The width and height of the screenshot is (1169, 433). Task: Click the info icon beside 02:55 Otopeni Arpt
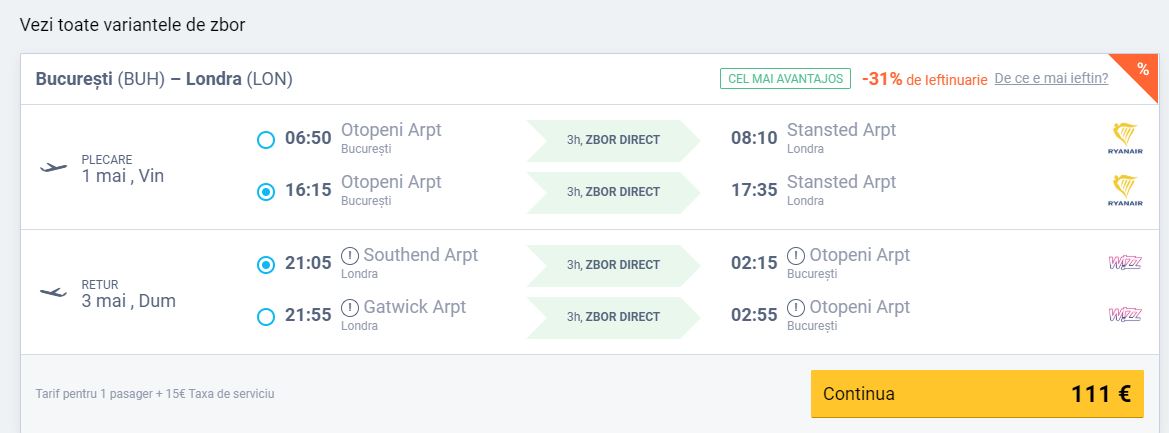[795, 308]
